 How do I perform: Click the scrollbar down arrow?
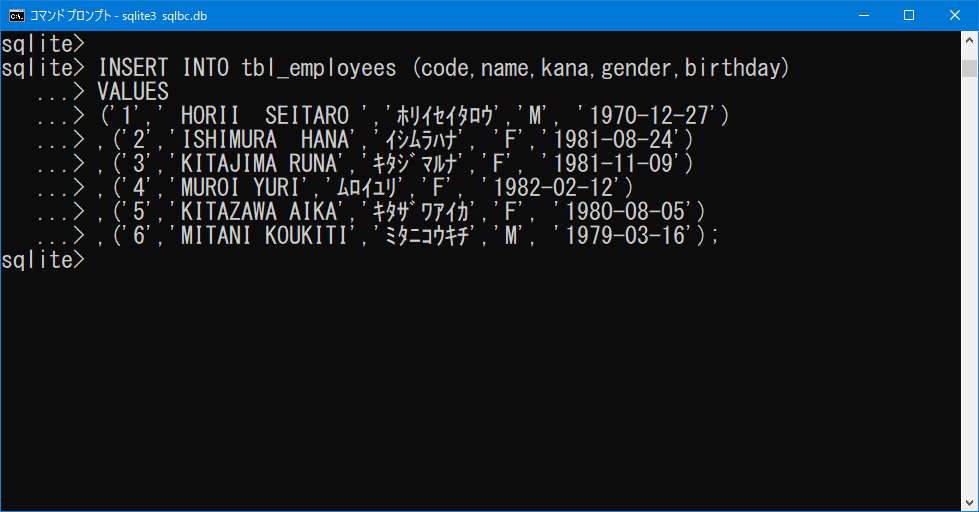pyautogui.click(x=969, y=503)
